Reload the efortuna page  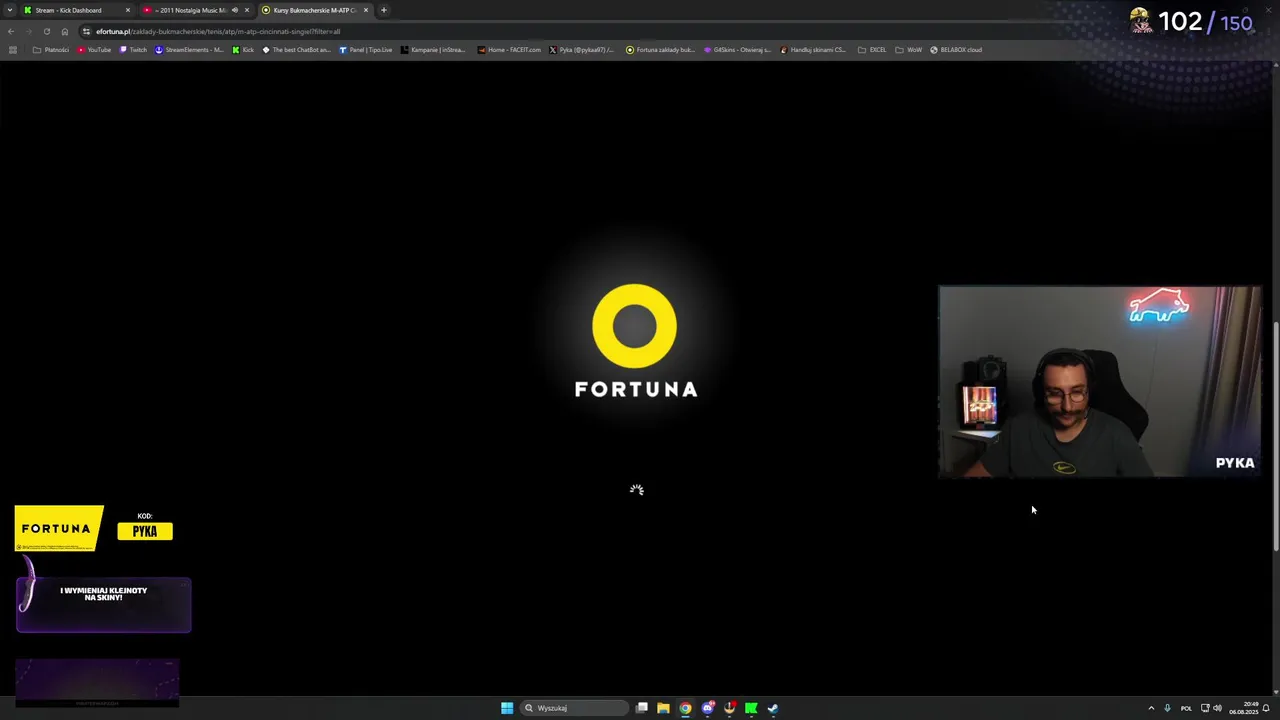point(46,31)
